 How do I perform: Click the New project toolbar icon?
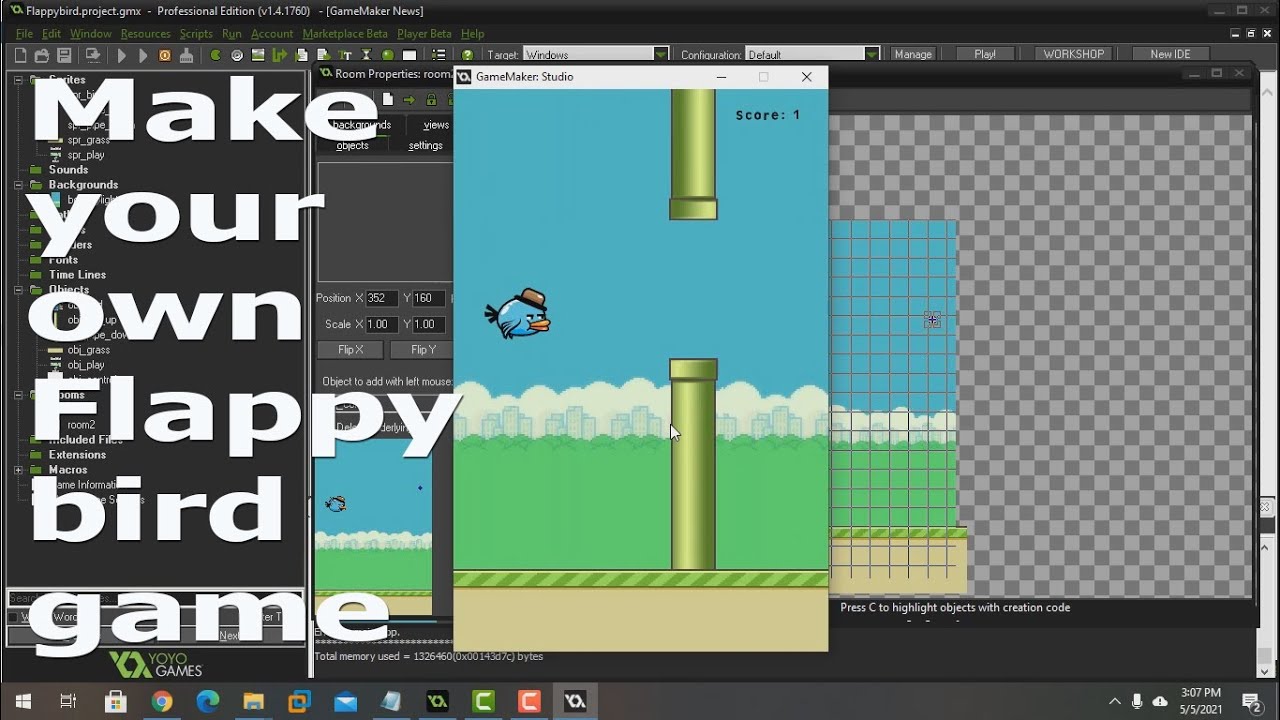coord(20,55)
